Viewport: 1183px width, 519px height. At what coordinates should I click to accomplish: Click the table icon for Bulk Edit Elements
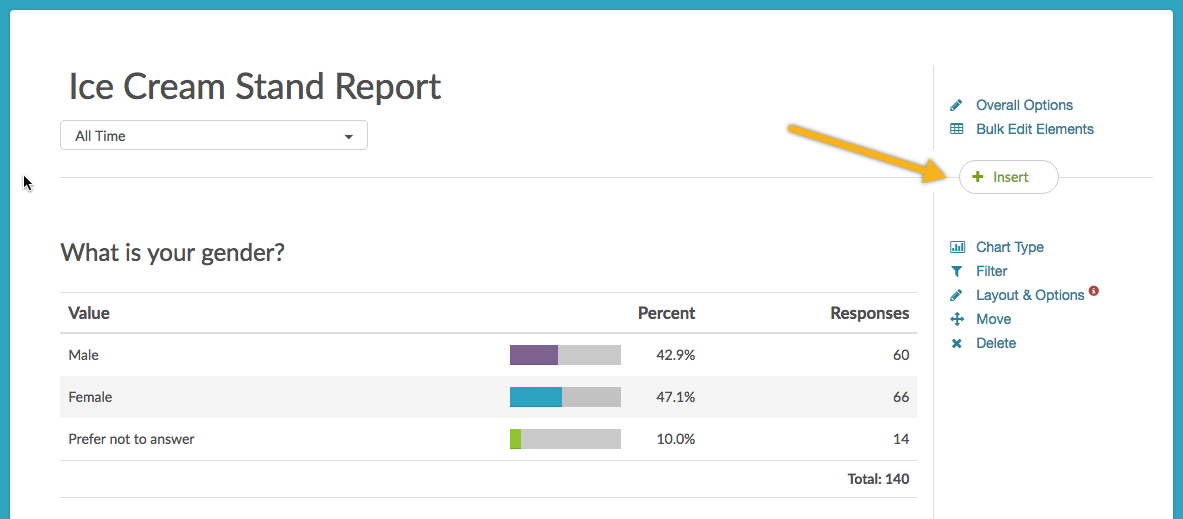956,129
